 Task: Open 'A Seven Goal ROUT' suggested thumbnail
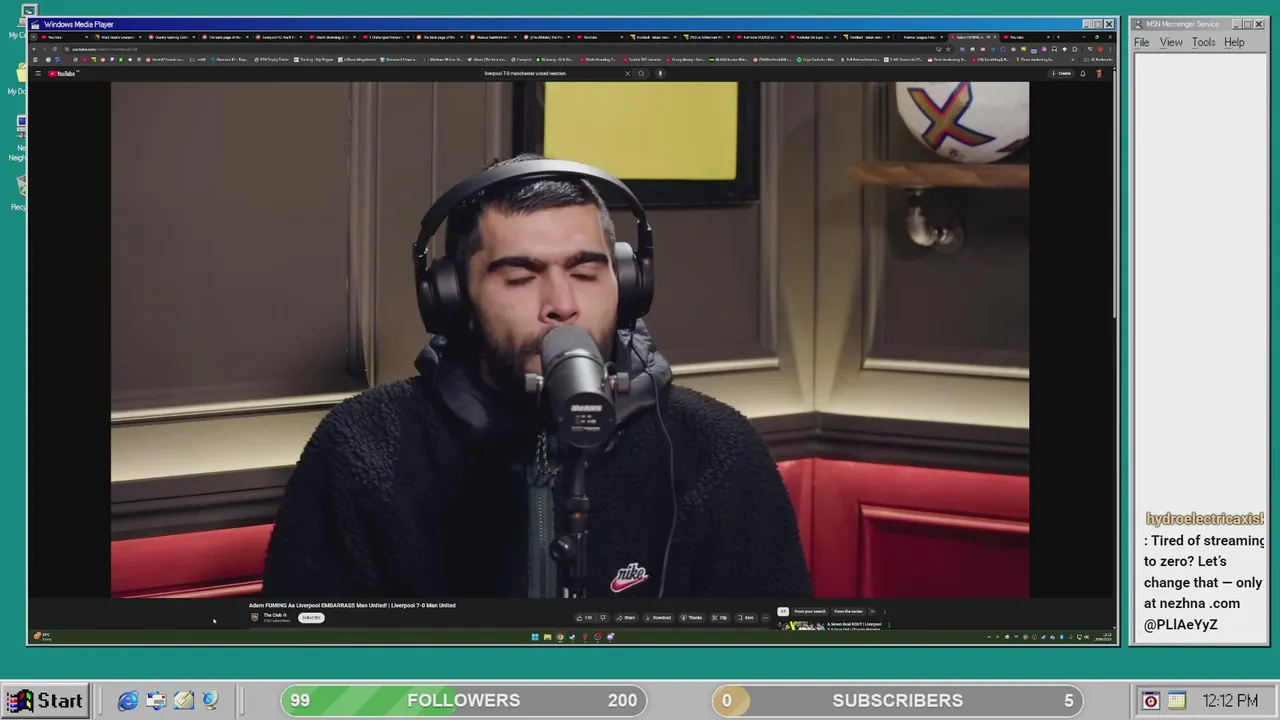[802, 626]
